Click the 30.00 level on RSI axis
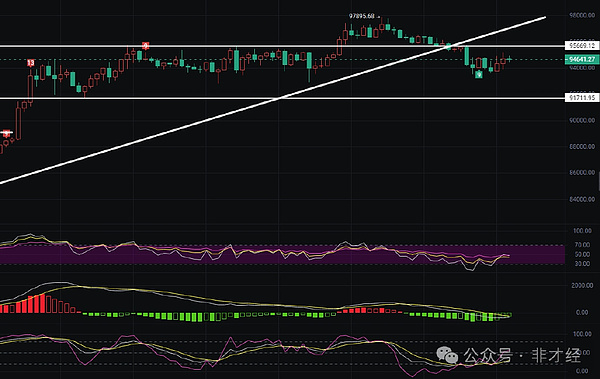The height and width of the screenshot is (379, 600). pyautogui.click(x=582, y=264)
